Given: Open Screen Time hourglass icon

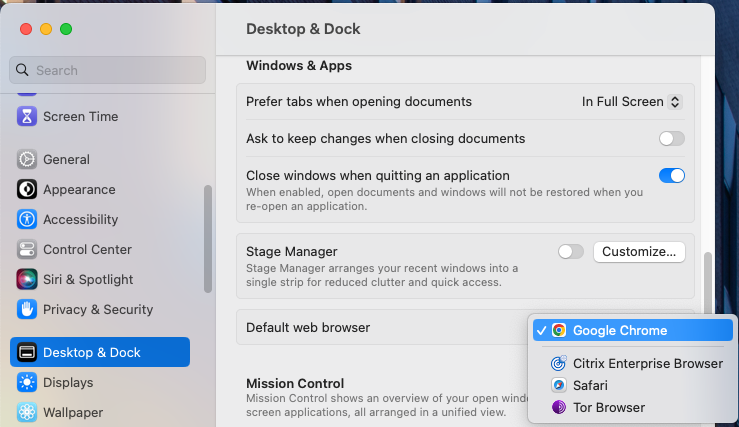Looking at the screenshot, I should pos(27,116).
